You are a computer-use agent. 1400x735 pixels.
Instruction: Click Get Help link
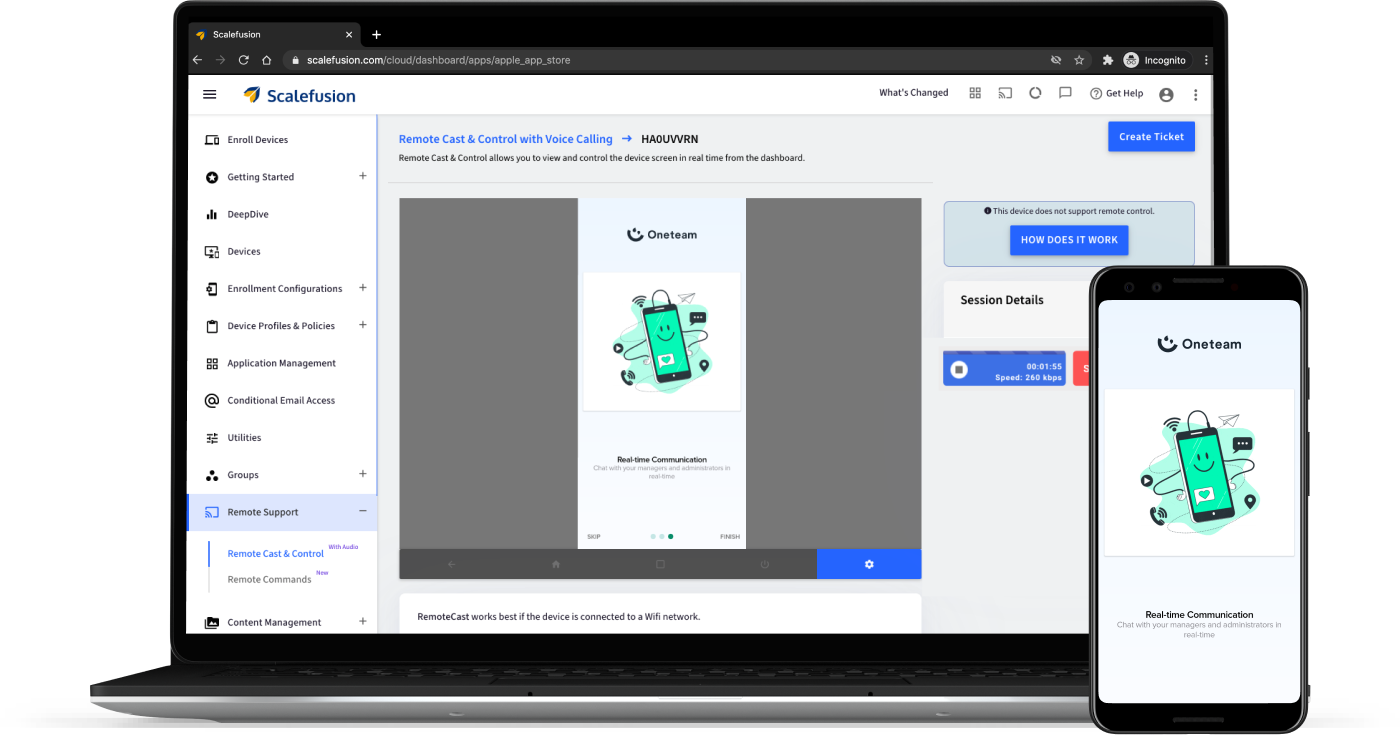click(x=1116, y=93)
